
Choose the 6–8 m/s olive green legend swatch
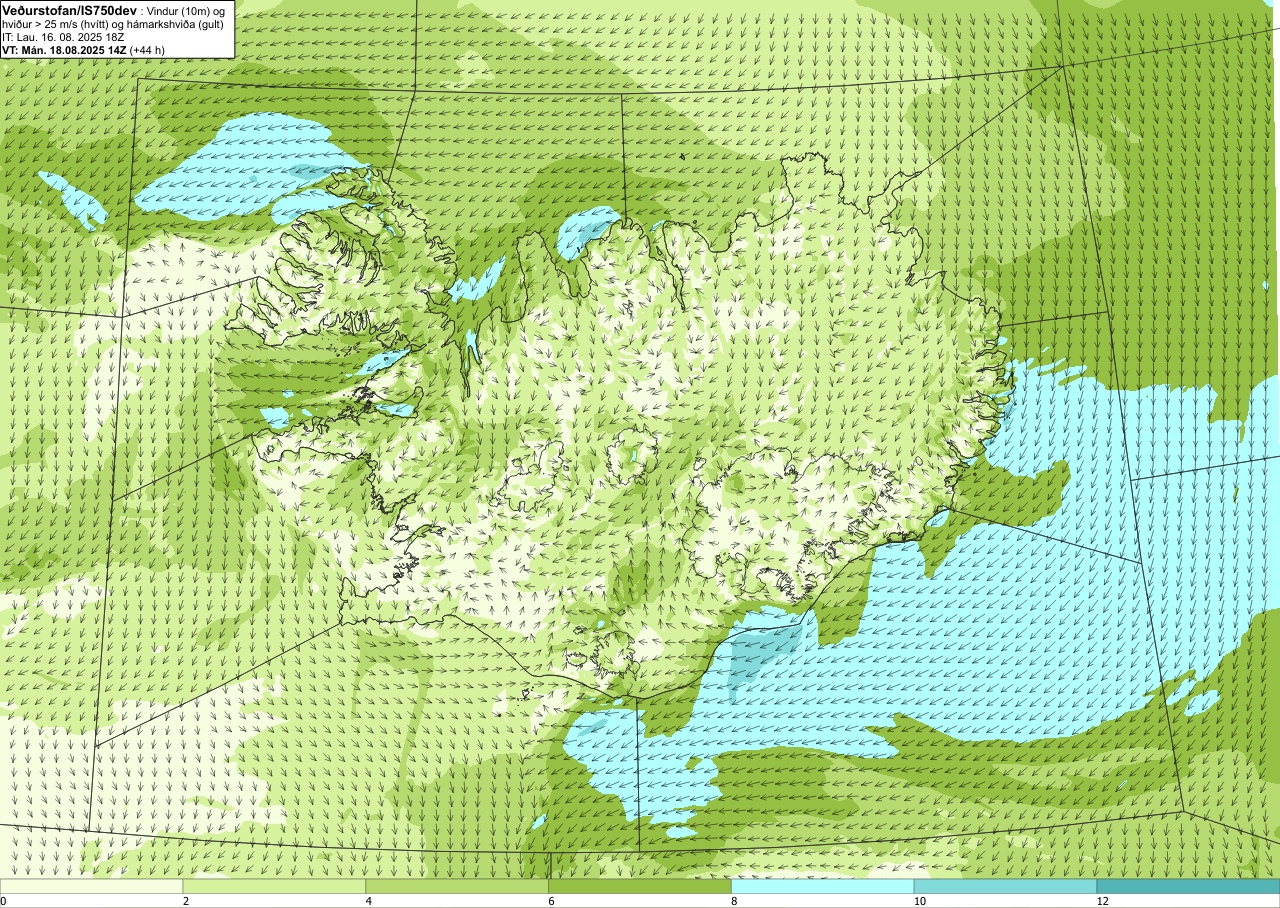[x=640, y=886]
